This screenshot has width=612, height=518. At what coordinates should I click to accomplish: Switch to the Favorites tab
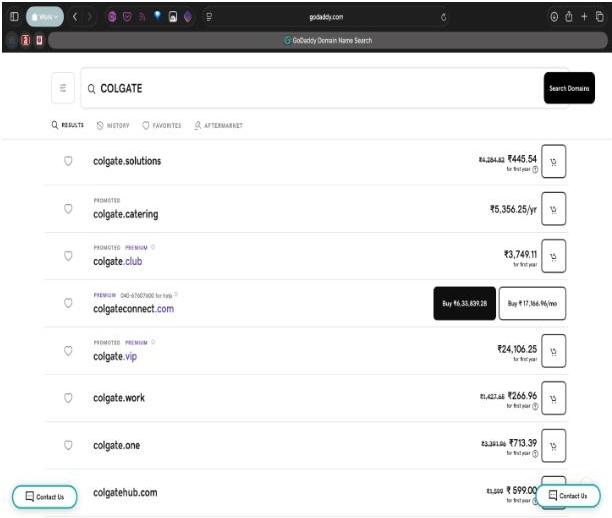pos(162,125)
